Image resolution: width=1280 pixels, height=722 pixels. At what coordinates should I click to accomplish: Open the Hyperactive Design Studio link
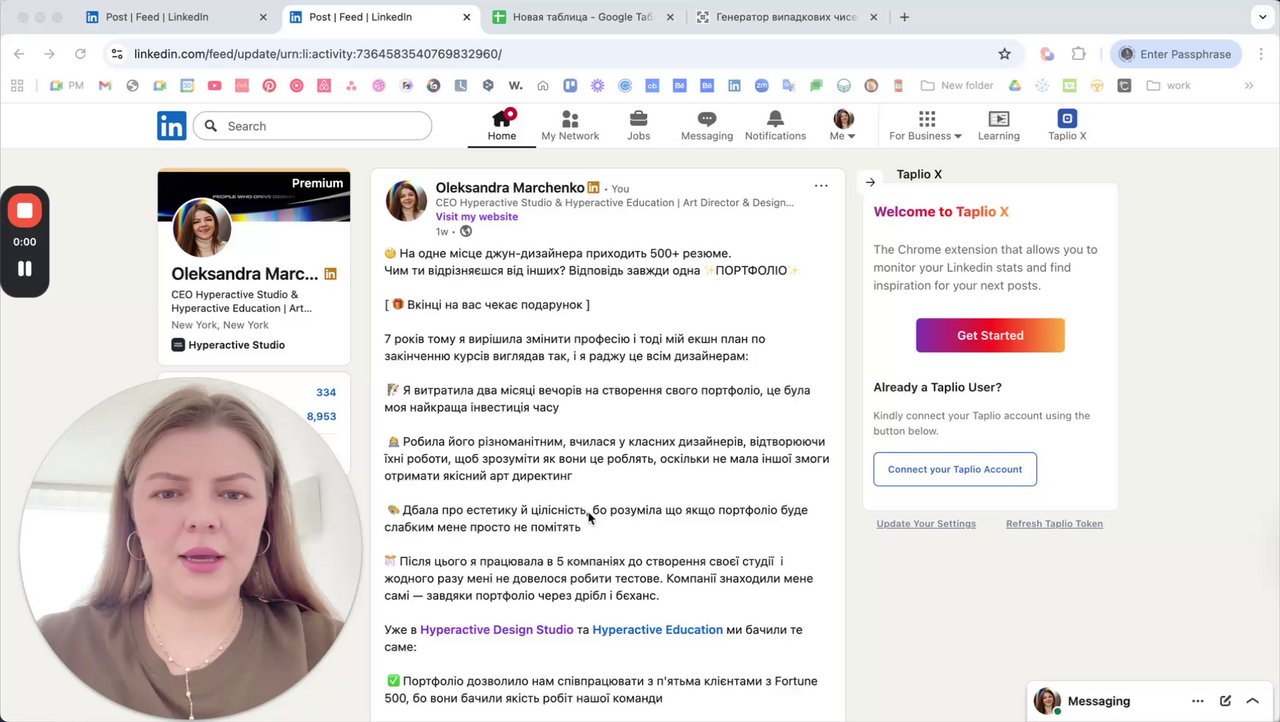[497, 630]
